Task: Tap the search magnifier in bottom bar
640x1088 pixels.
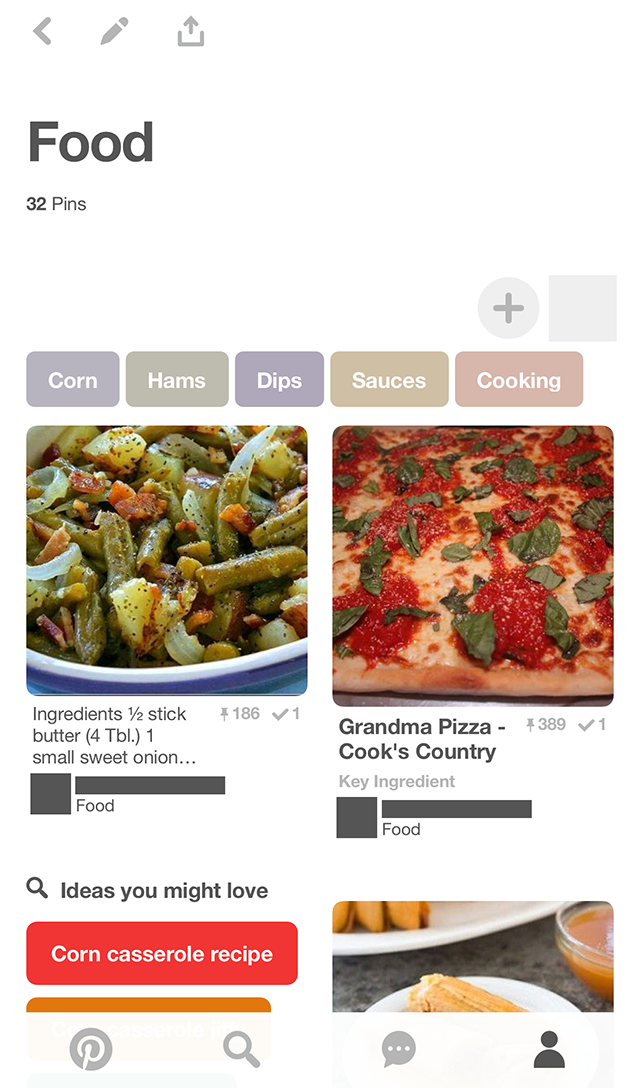Action: pos(241,1048)
